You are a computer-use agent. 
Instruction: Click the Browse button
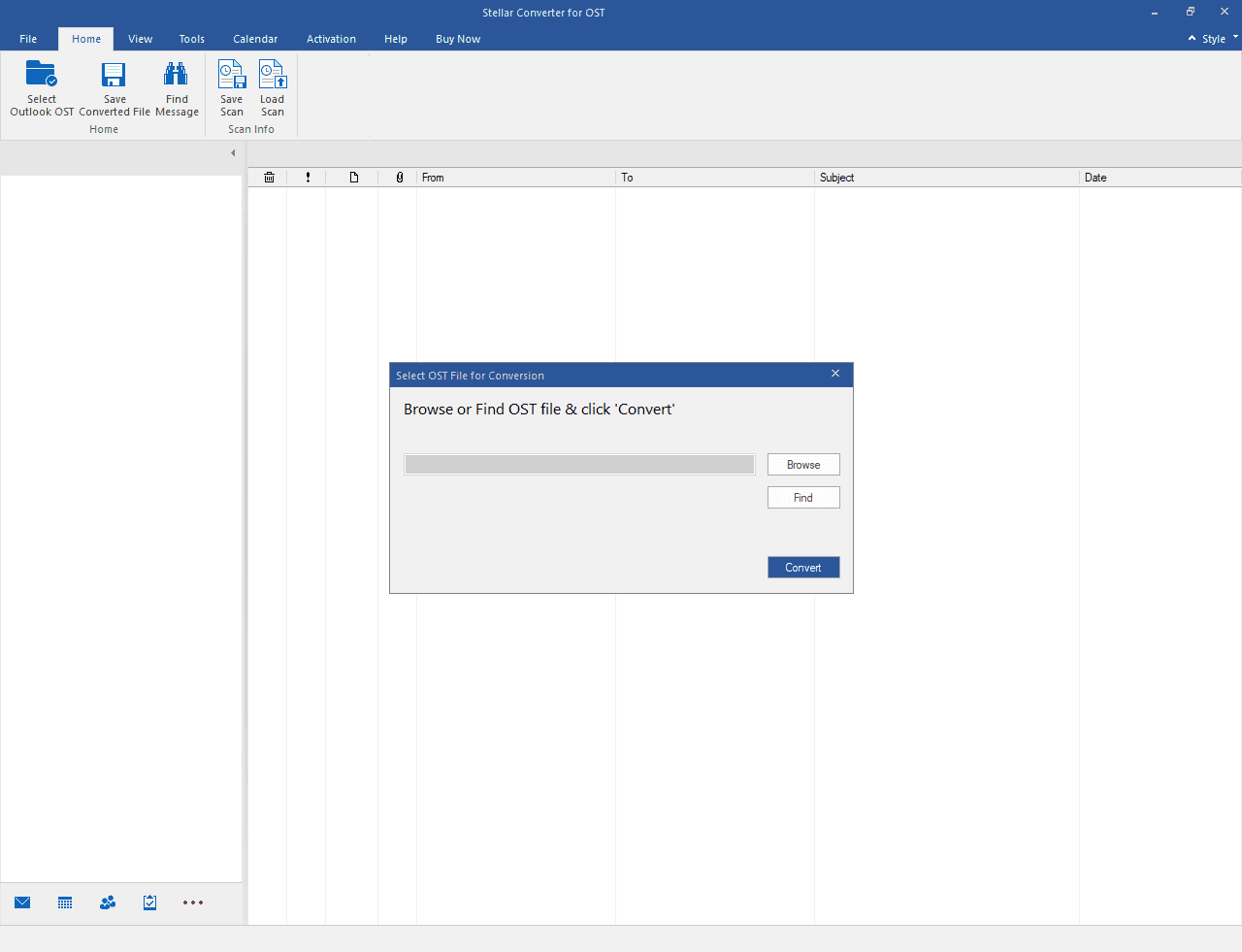coord(803,465)
